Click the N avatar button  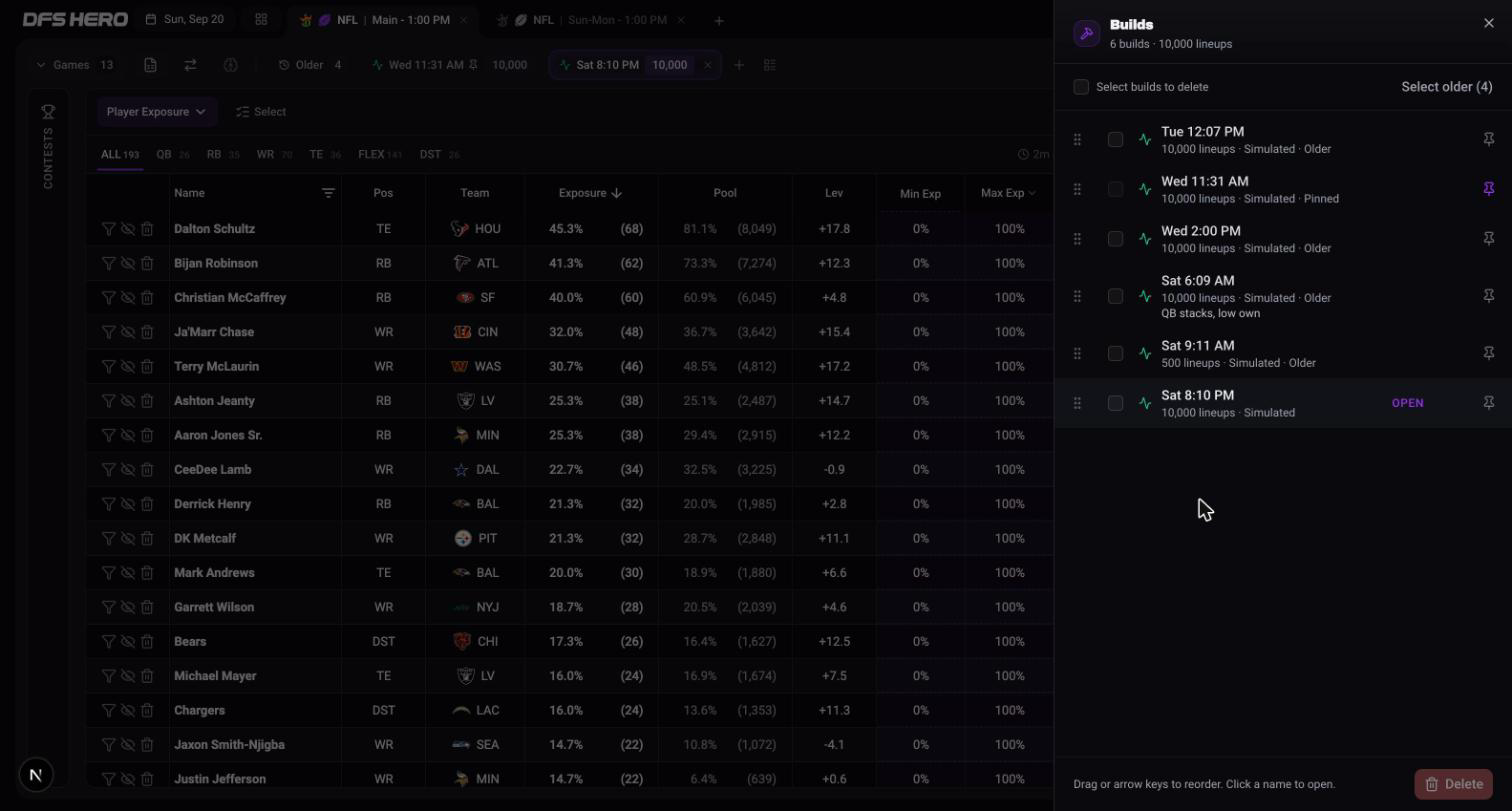click(36, 774)
